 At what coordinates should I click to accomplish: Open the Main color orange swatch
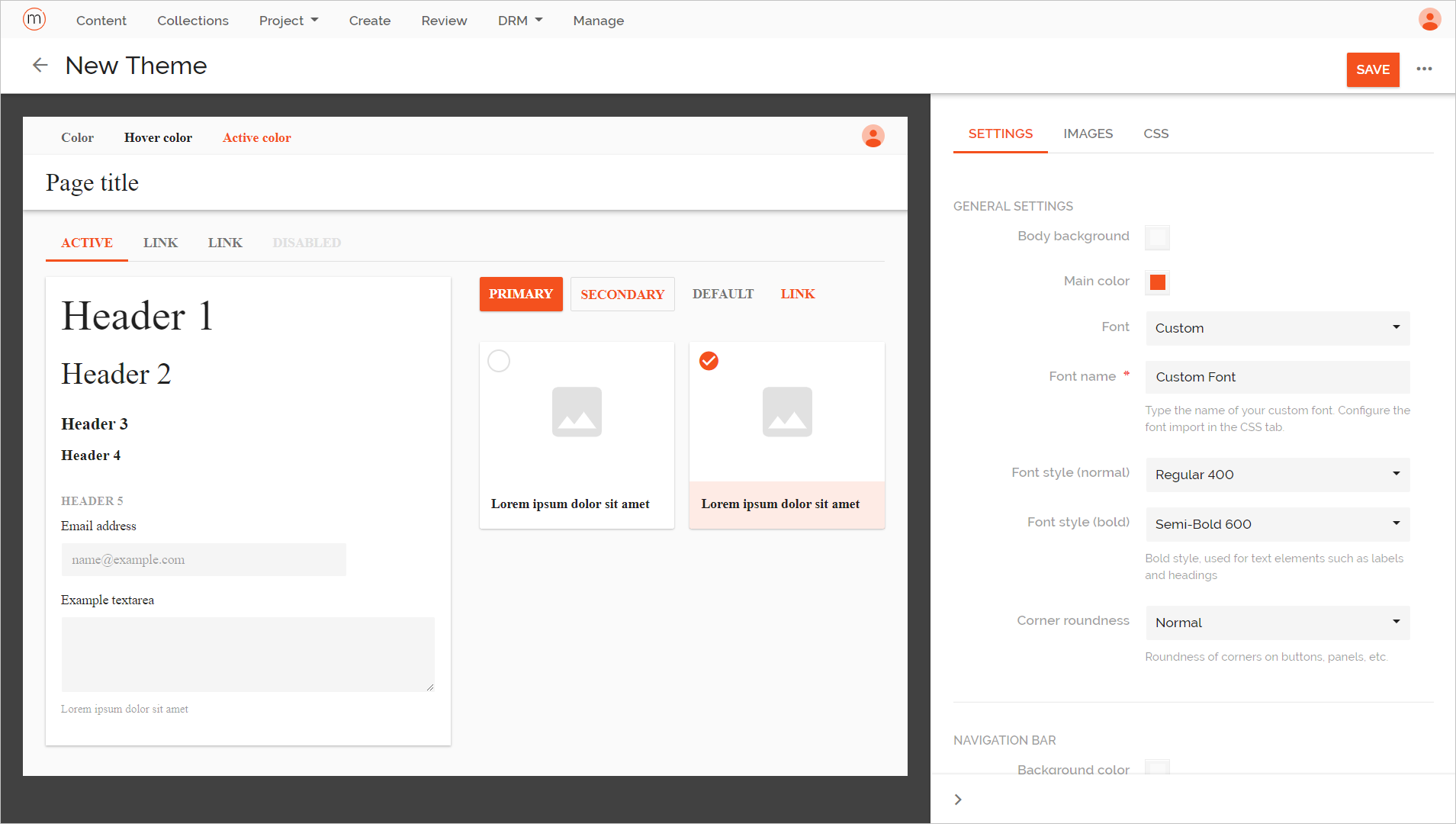[1157, 282]
